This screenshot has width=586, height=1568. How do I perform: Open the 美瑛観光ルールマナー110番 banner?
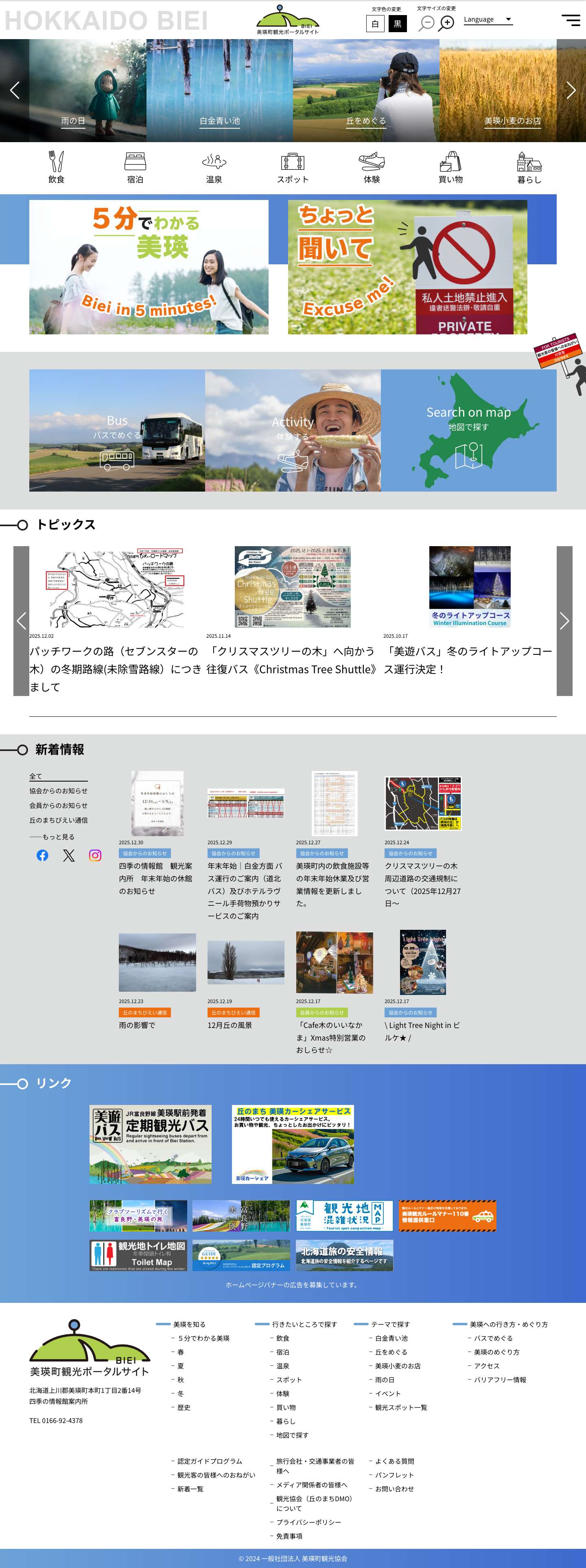(x=447, y=1216)
